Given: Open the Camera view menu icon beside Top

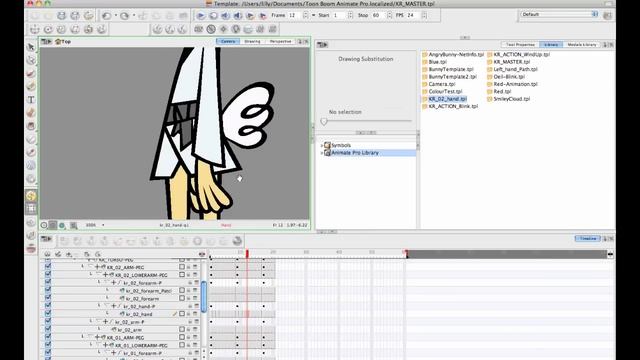Looking at the screenshot, I should pos(46,41).
